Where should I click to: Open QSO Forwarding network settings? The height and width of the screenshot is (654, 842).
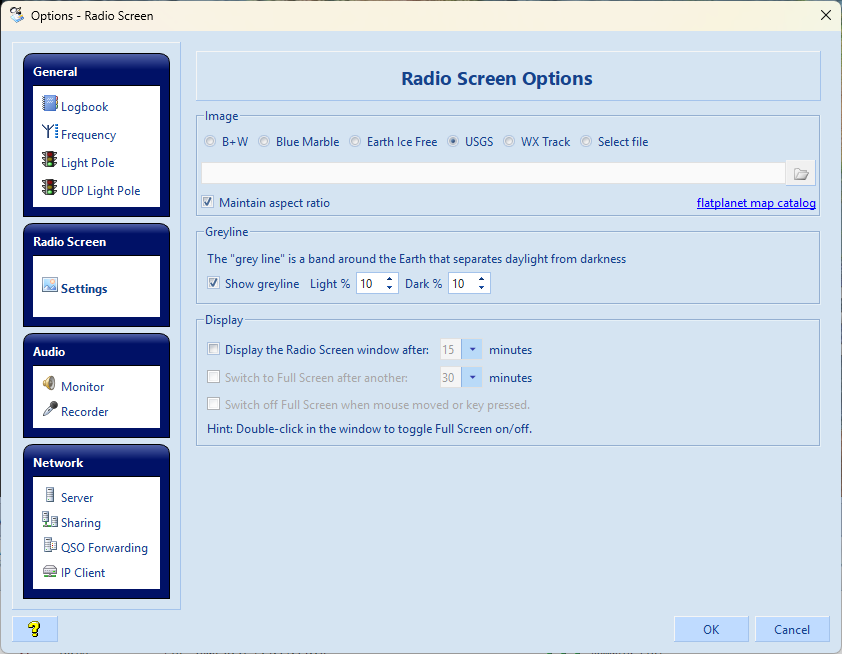click(103, 548)
